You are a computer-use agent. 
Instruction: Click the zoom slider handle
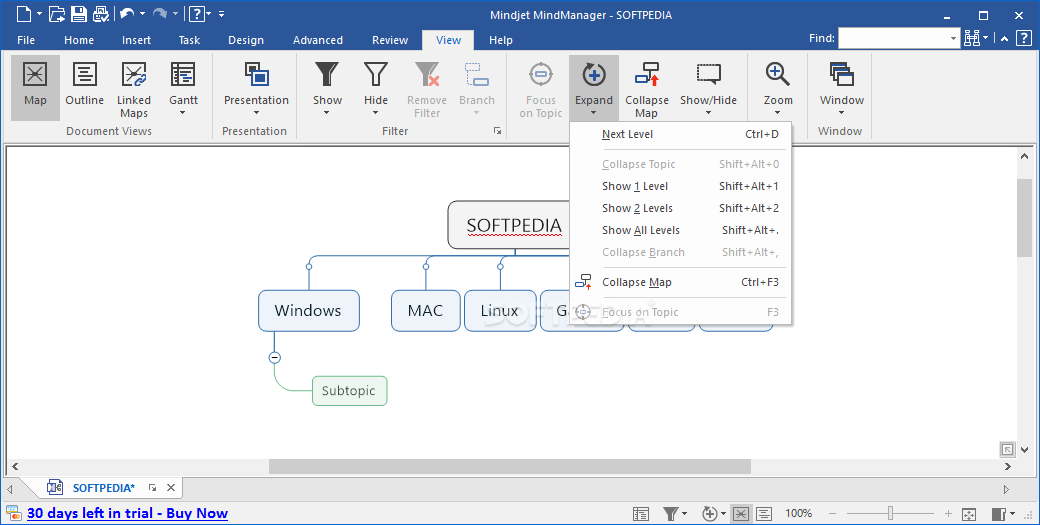pyautogui.click(x=891, y=513)
